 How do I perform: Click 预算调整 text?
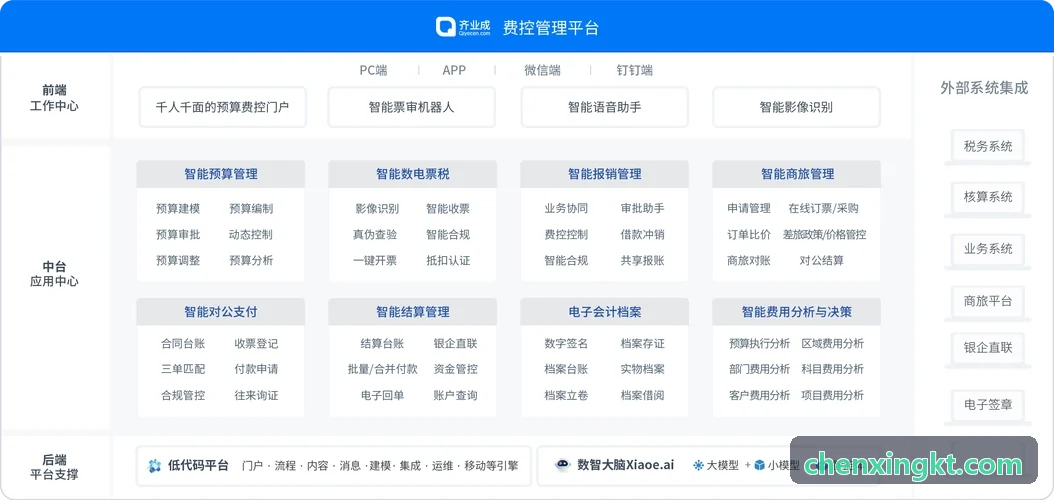click(x=178, y=260)
